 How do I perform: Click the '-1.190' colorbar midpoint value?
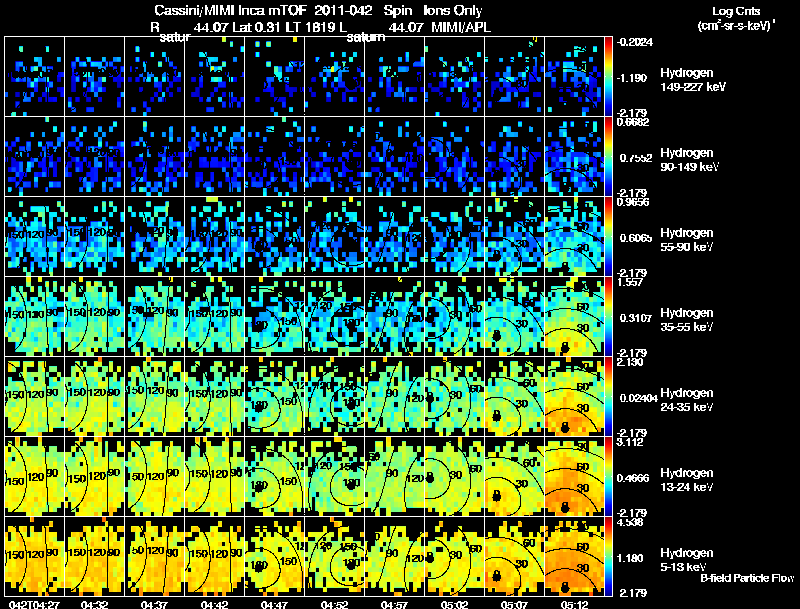click(633, 78)
